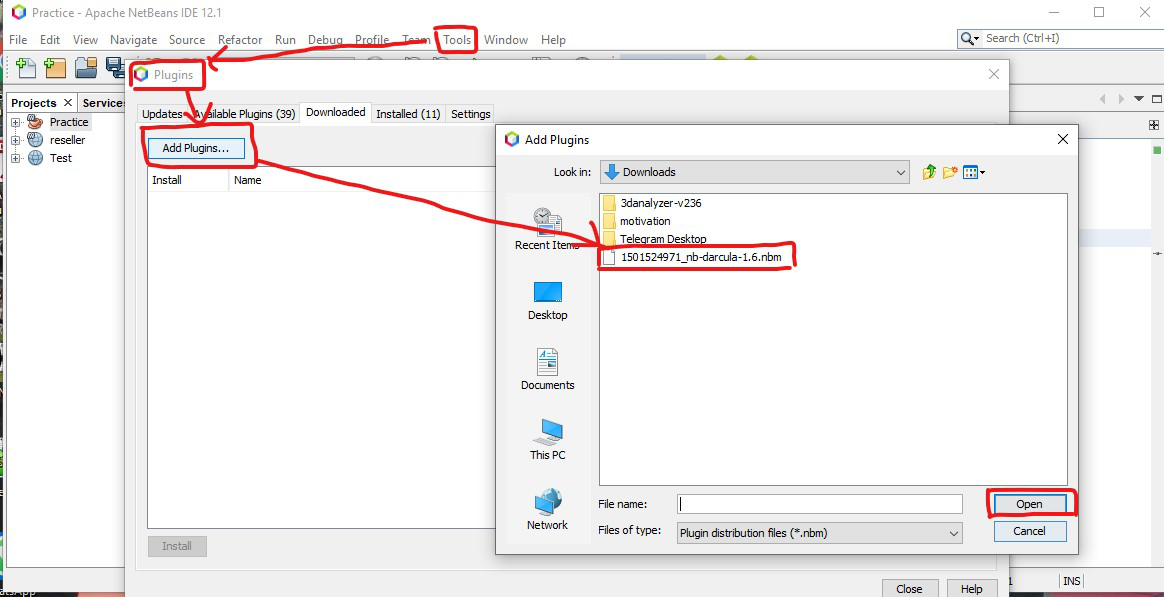The width and height of the screenshot is (1164, 597).
Task: Close the Add Plugins dialog
Action: [1062, 139]
